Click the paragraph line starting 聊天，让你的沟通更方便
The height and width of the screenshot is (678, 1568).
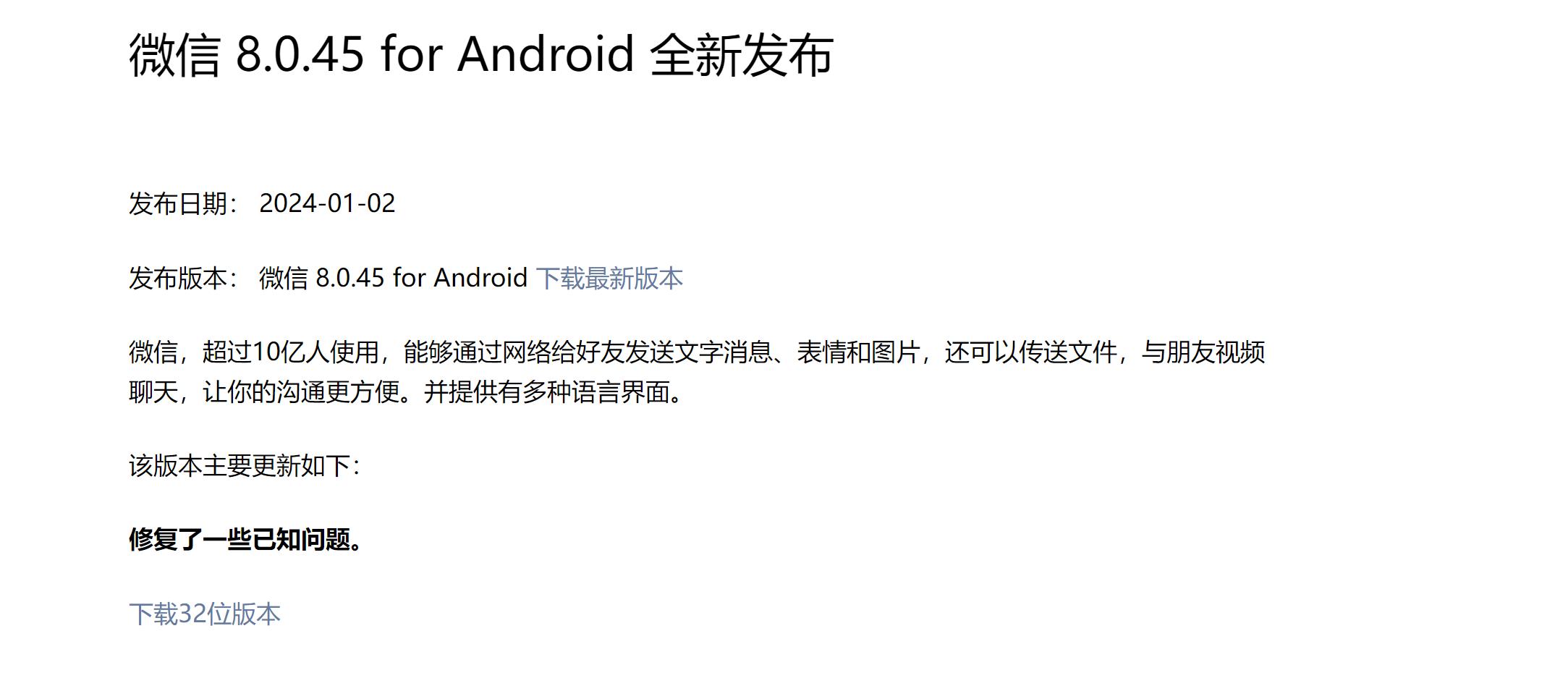406,391
